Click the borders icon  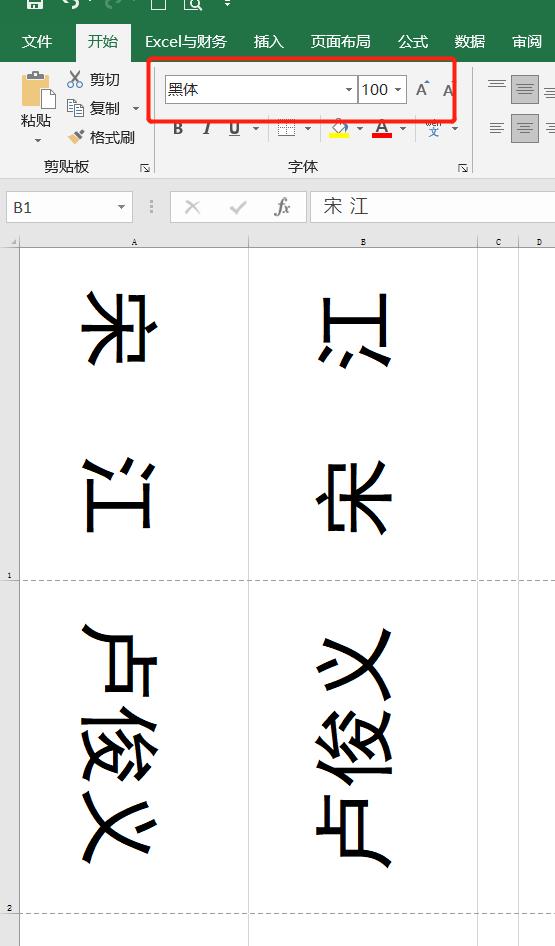click(x=287, y=128)
